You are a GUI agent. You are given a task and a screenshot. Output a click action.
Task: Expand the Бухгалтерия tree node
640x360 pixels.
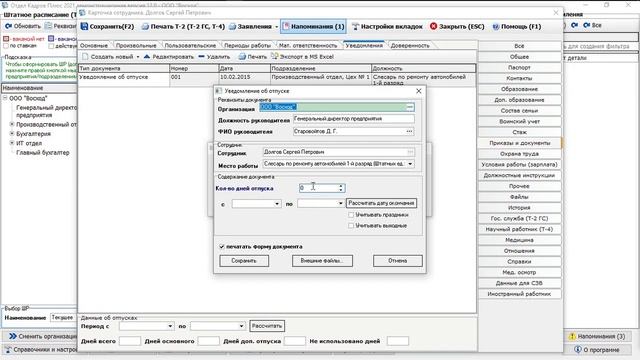point(12,133)
